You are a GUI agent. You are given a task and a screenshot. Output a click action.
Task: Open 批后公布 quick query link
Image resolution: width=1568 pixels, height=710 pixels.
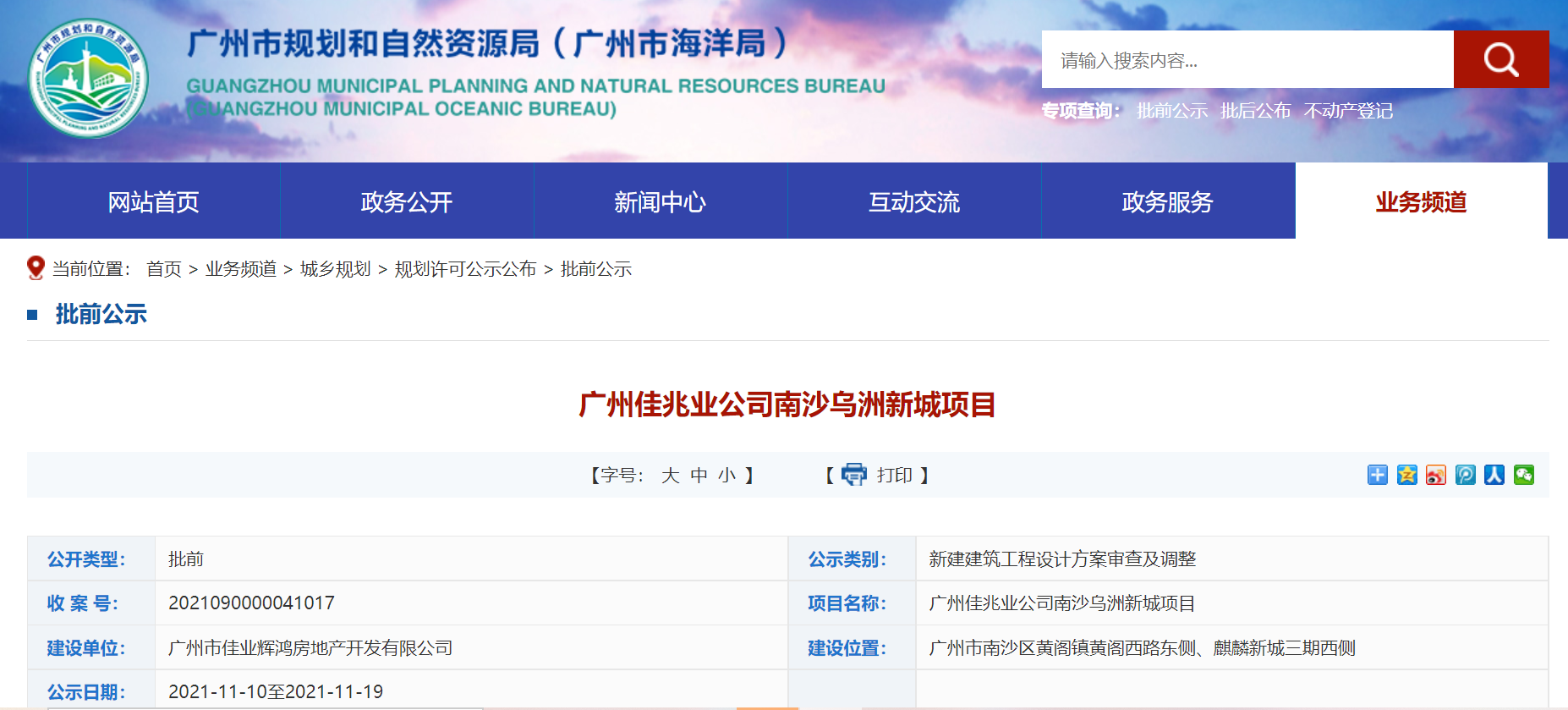click(1256, 111)
